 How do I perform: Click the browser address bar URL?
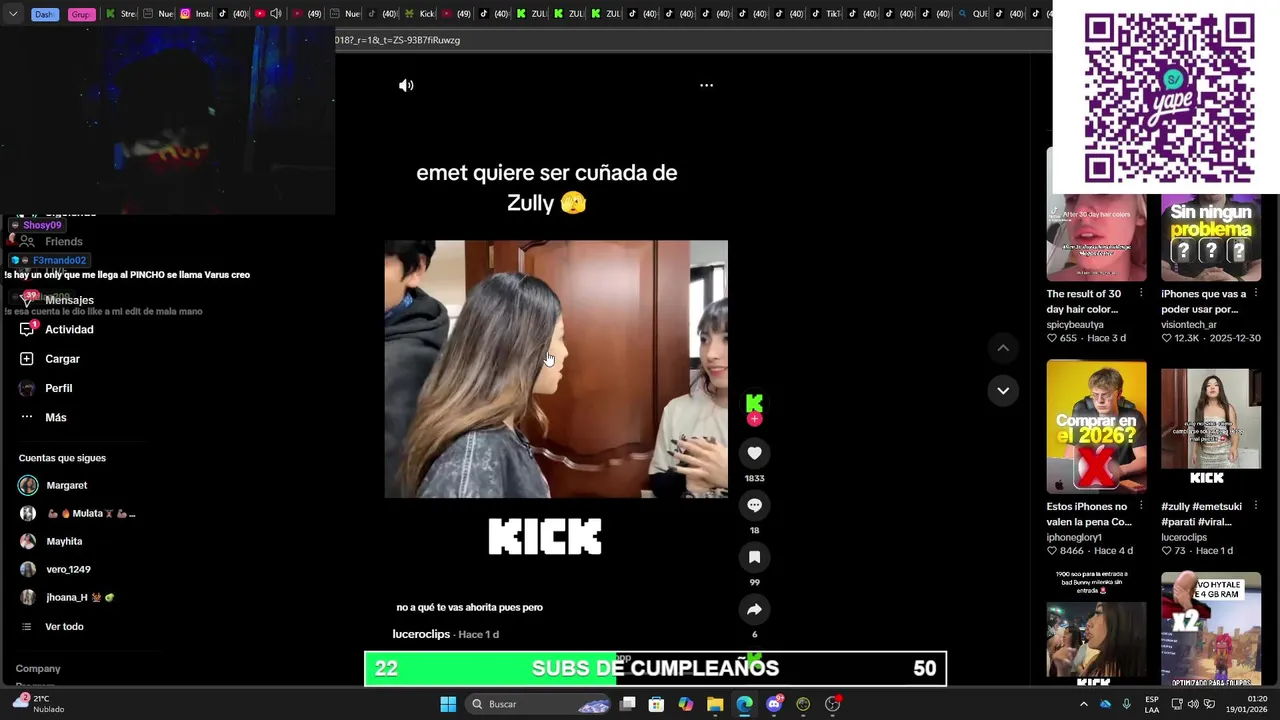click(x=397, y=40)
